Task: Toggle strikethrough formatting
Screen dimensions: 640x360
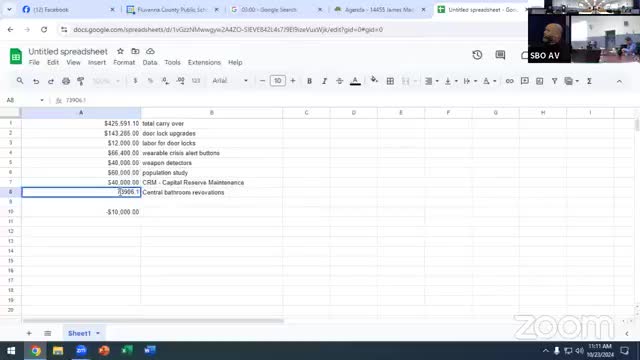Action: (339, 81)
